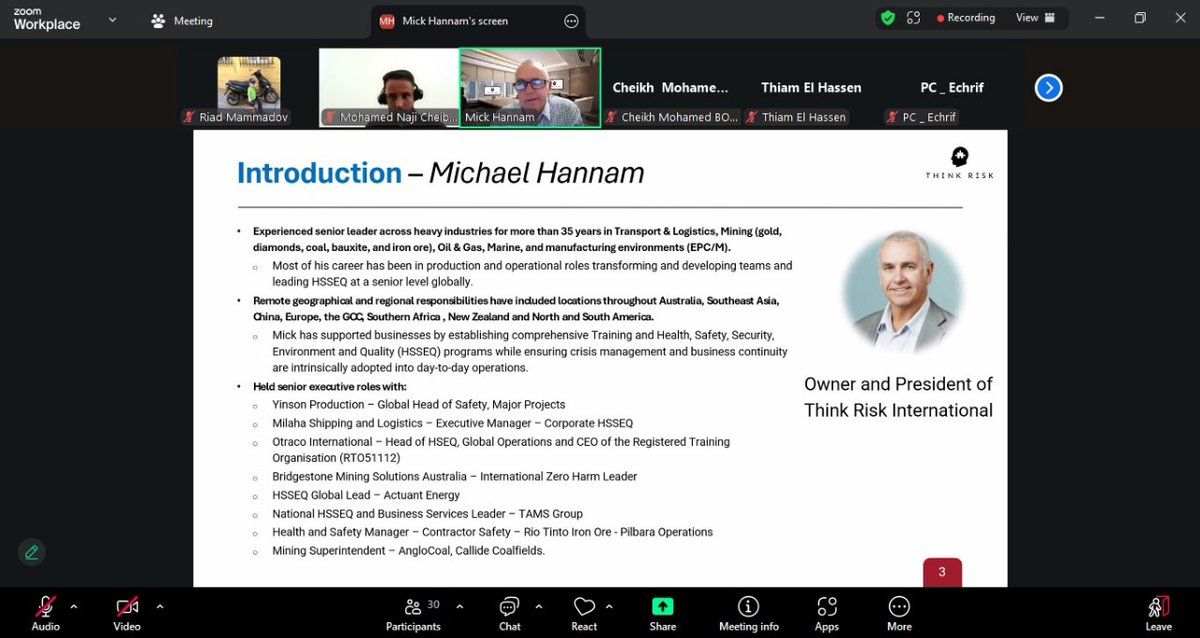The width and height of the screenshot is (1200, 638).
Task: Select the Mick Hannam's screen tab
Action: tap(478, 21)
